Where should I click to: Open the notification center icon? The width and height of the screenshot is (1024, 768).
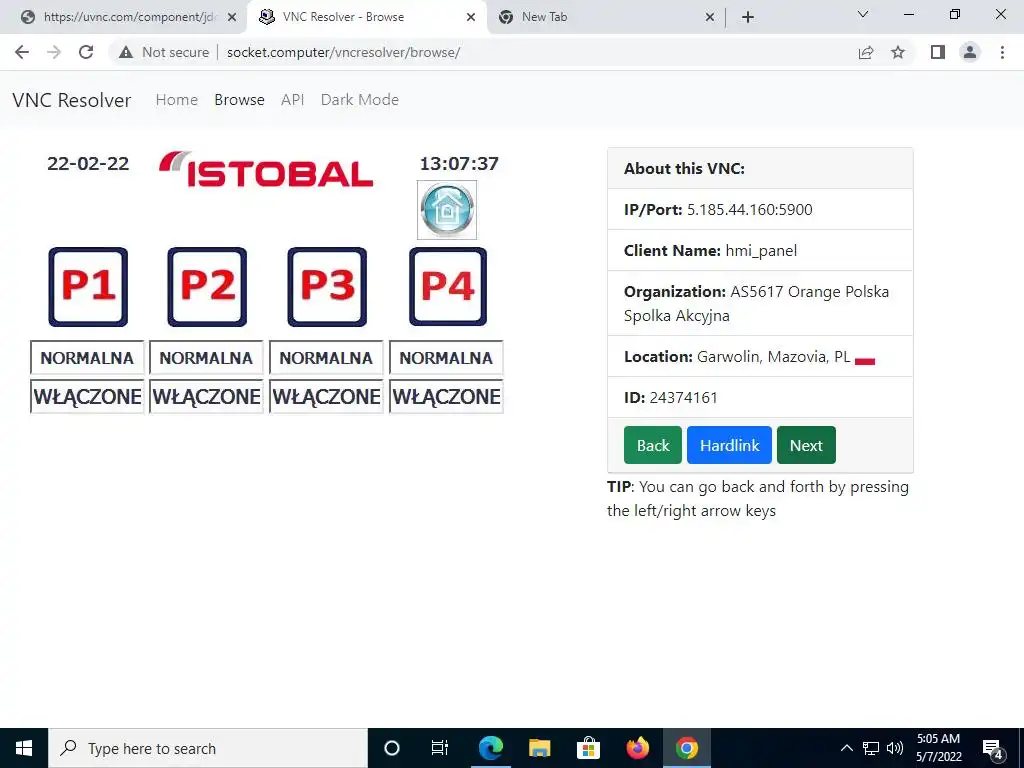coord(993,749)
